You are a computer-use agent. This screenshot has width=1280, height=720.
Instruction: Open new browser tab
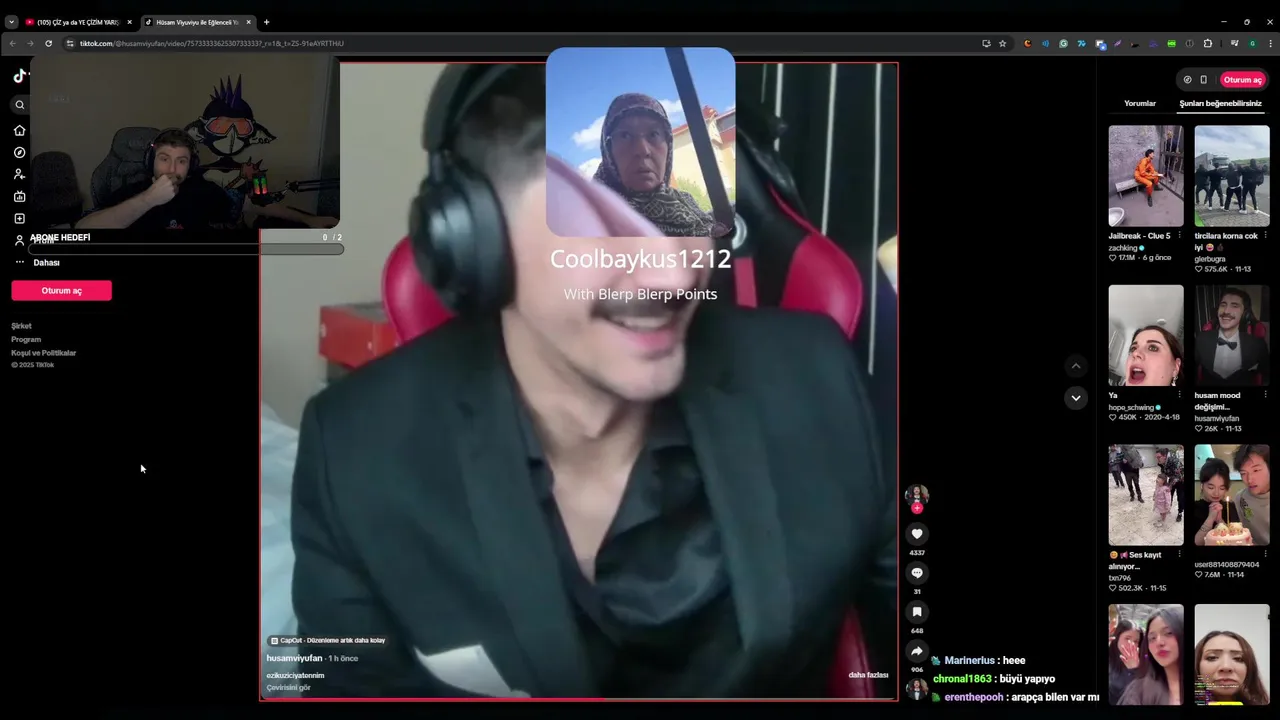pos(266,22)
